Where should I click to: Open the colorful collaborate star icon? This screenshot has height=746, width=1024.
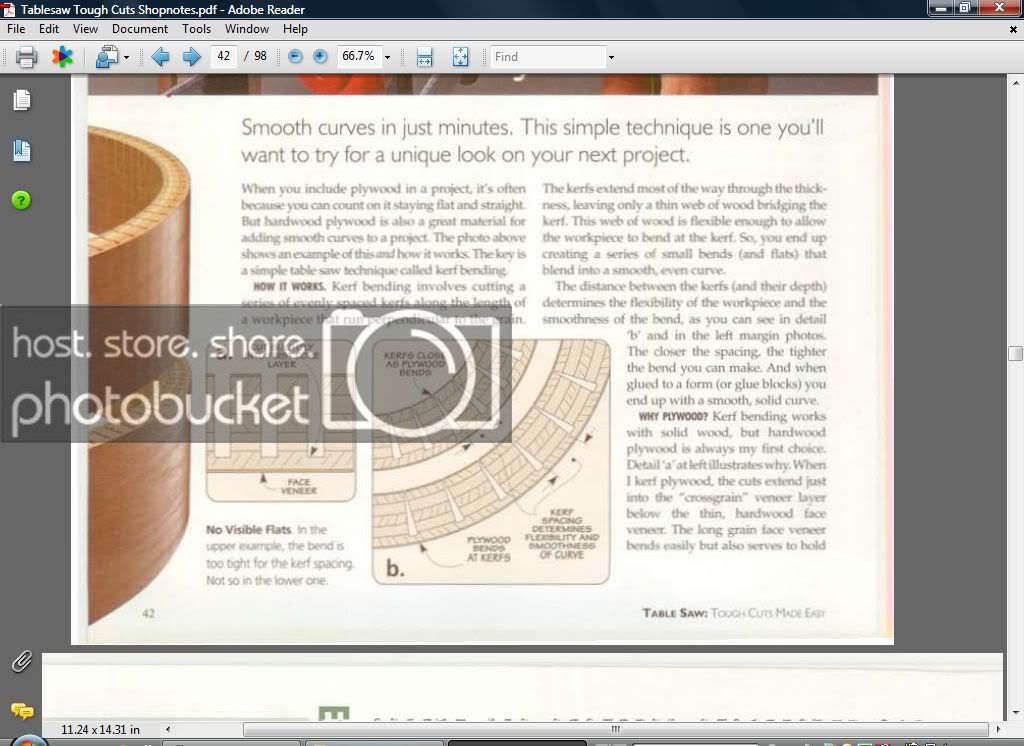[63, 57]
